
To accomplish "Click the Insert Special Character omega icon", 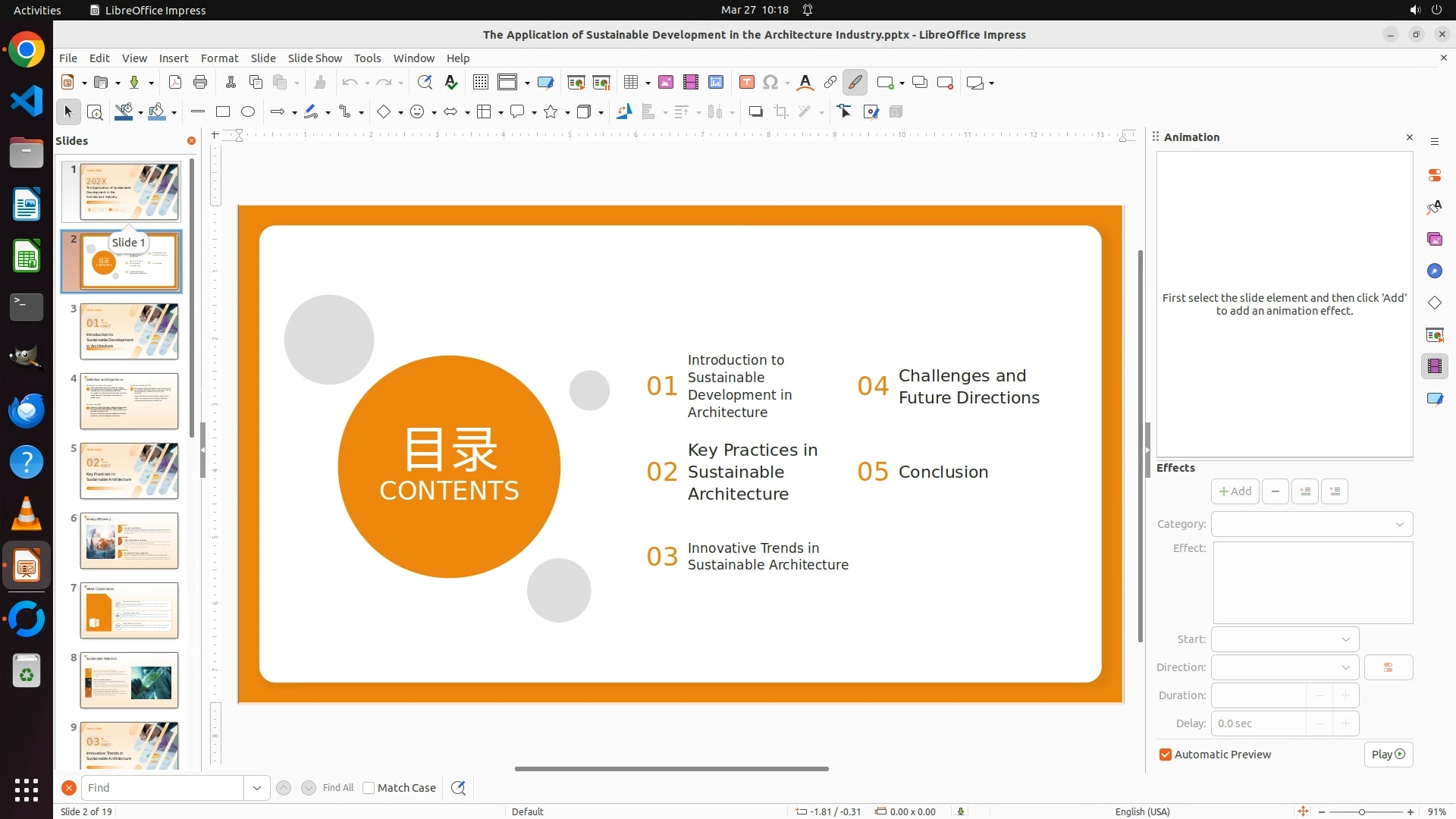I will [770, 83].
